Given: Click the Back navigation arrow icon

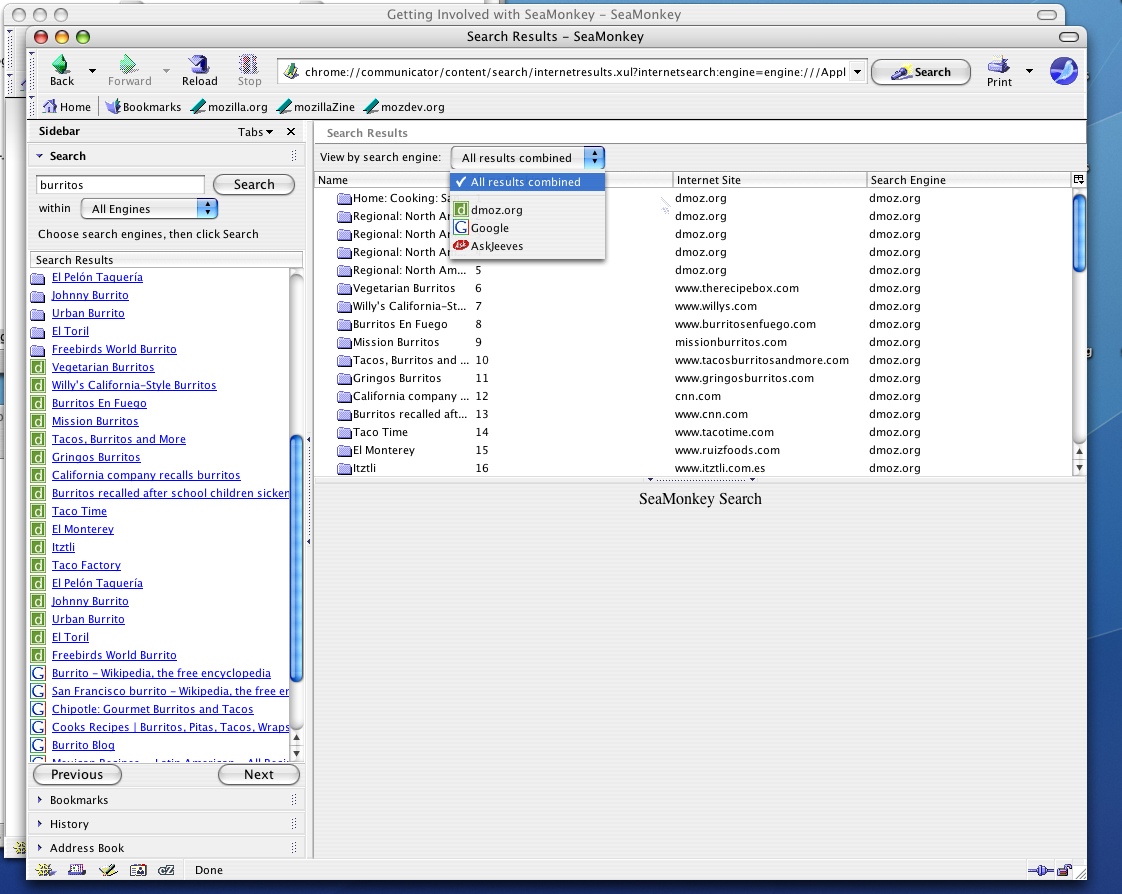Looking at the screenshot, I should [x=62, y=64].
